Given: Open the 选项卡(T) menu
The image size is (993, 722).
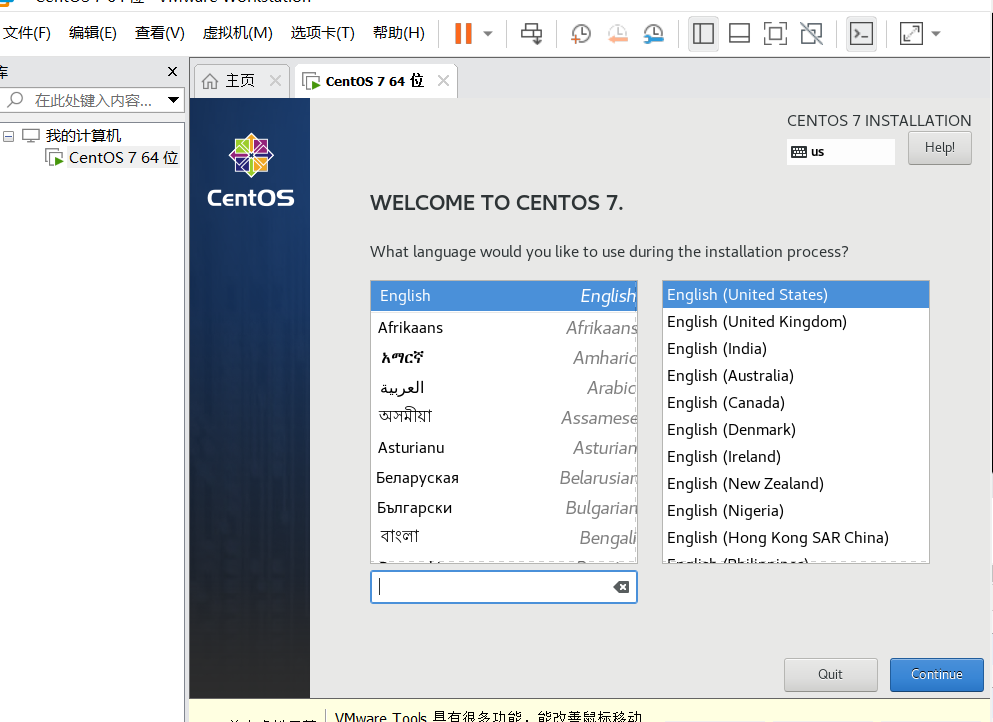Looking at the screenshot, I should click(322, 33).
